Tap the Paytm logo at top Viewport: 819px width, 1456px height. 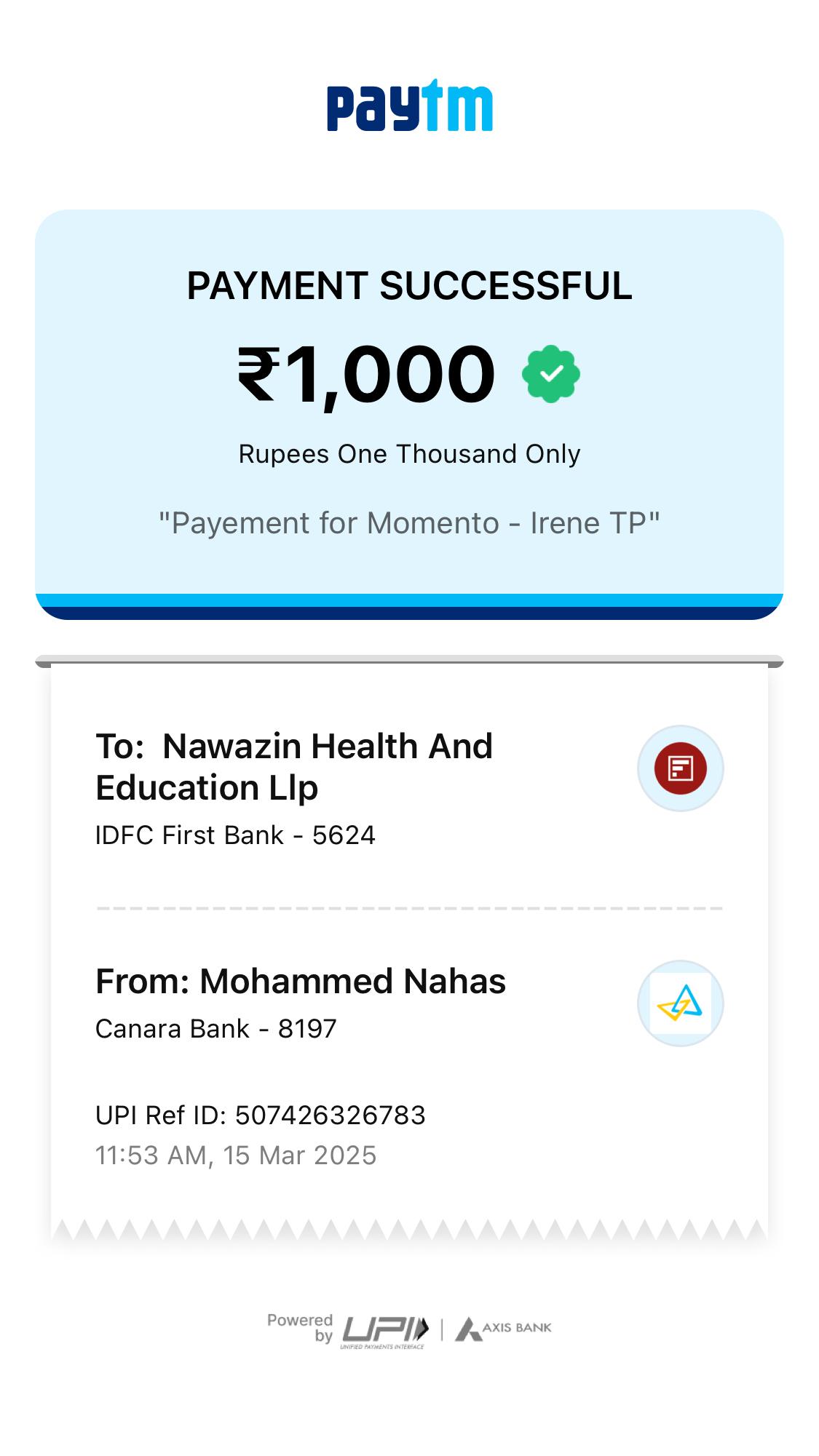(409, 107)
